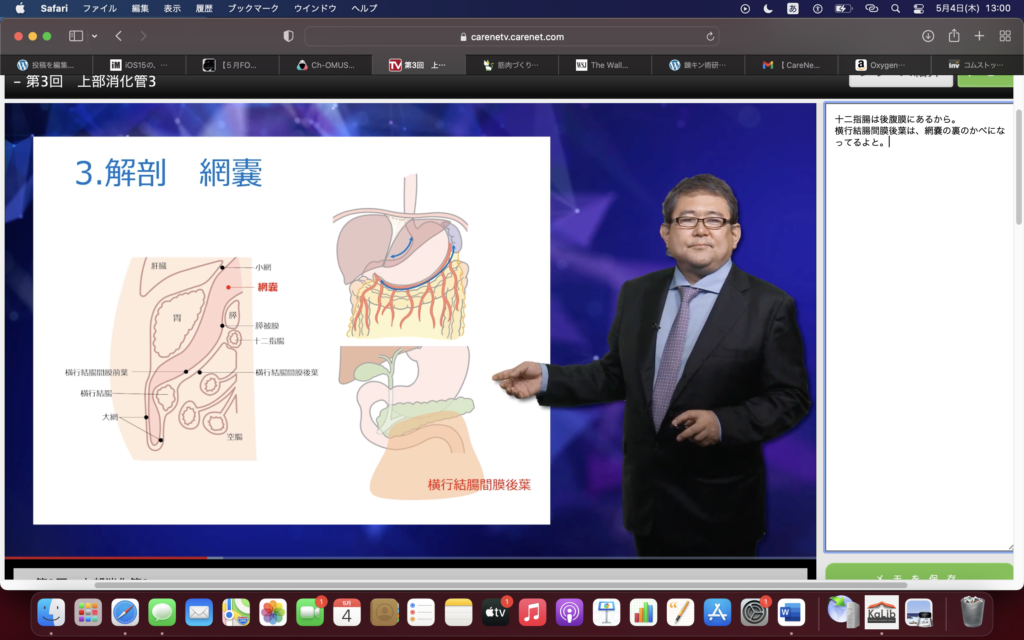Launch Microsoft Word from the Dock
The height and width of the screenshot is (640, 1024).
791,611
